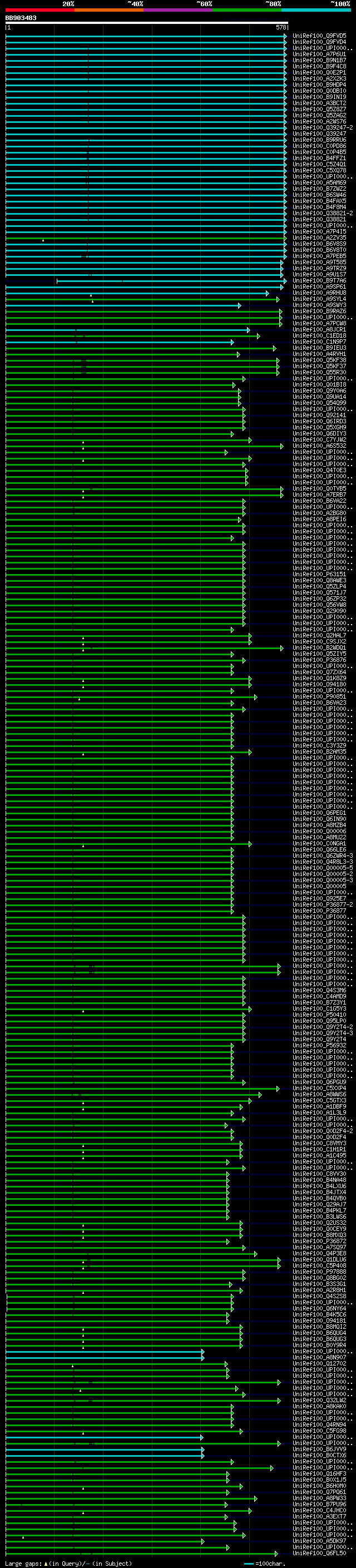Click hit label UniRef100_C5FG98
Viewport: 356px width, 1568px height.
[x=319, y=1431]
